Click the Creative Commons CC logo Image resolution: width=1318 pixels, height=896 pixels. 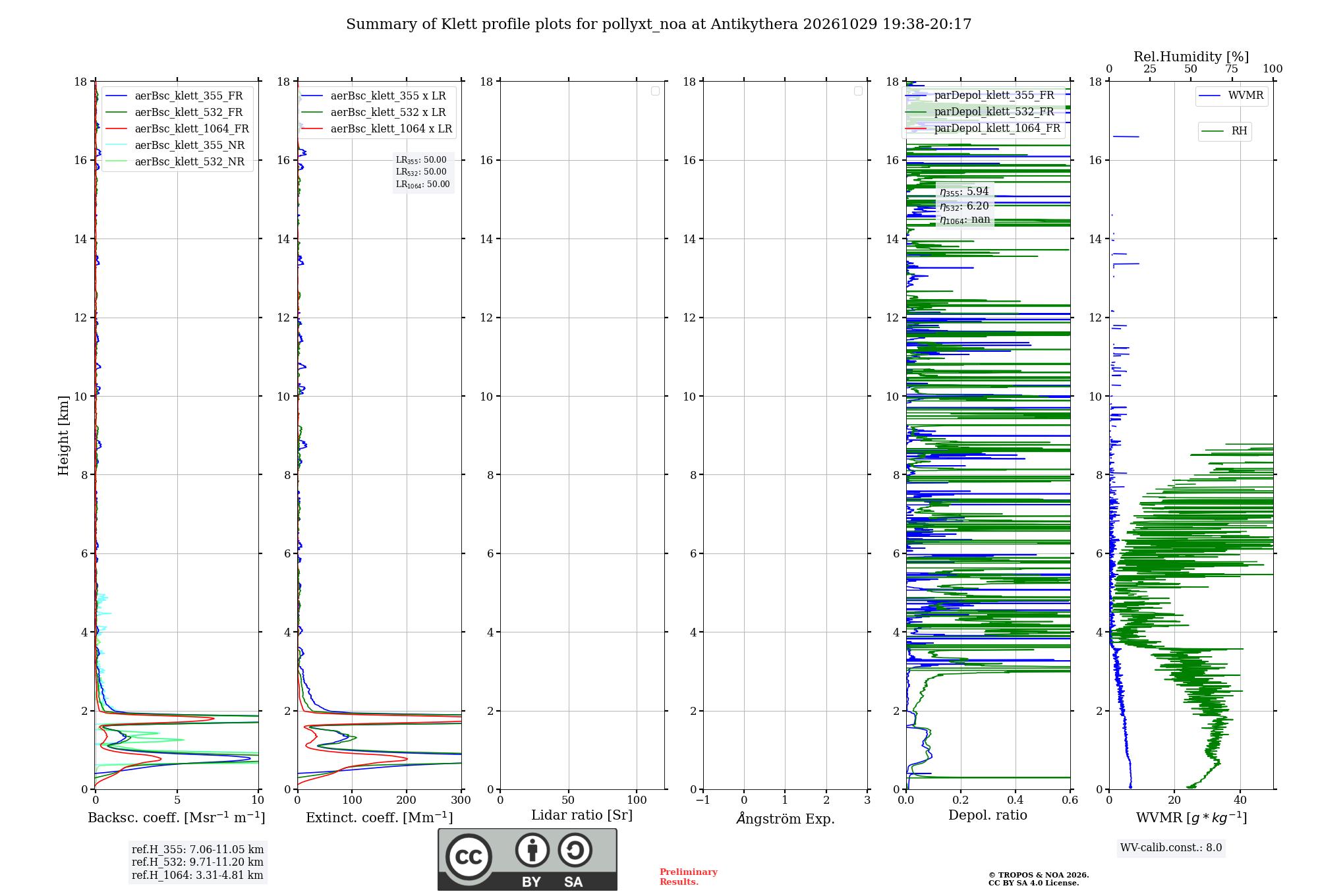469,856
